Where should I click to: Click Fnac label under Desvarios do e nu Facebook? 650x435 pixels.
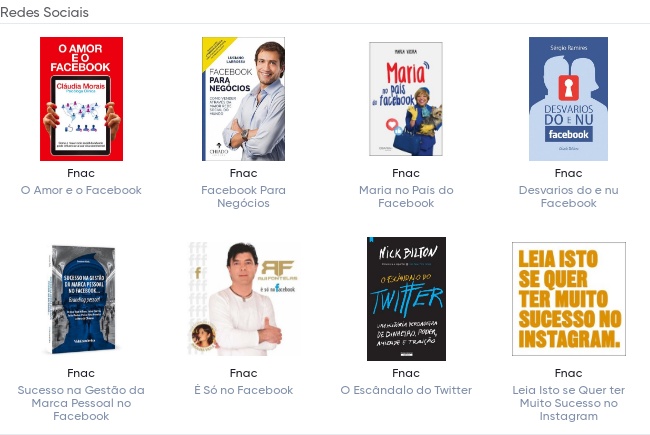point(568,173)
